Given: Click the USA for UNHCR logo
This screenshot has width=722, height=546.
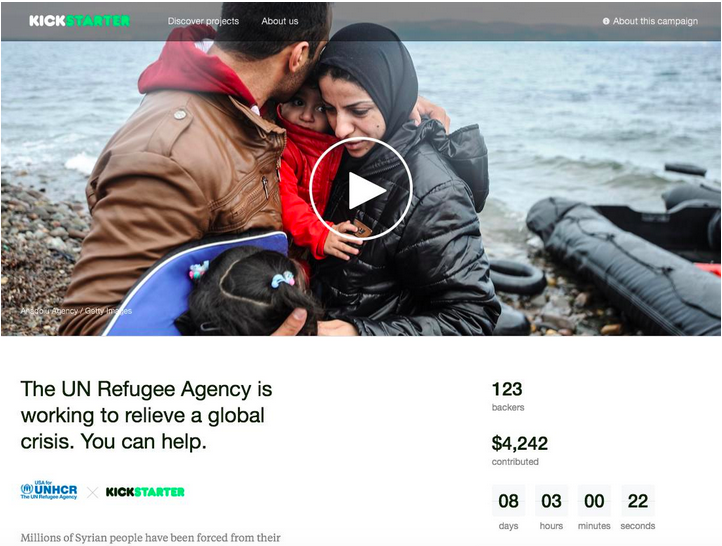Looking at the screenshot, I should [49, 490].
